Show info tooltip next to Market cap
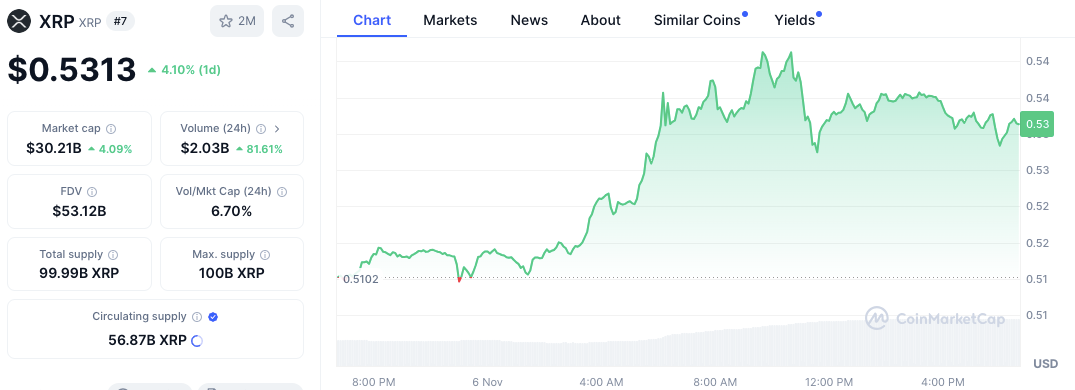This screenshot has height=390, width=1075. 112,129
